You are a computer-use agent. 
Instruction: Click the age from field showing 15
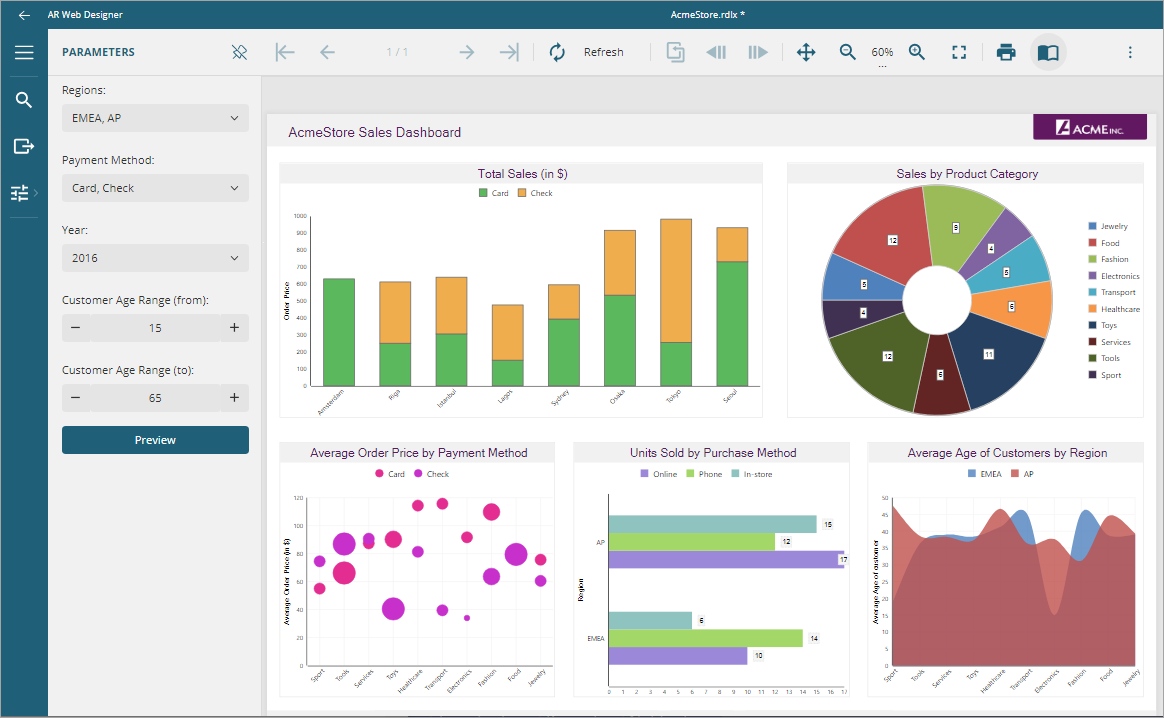155,327
